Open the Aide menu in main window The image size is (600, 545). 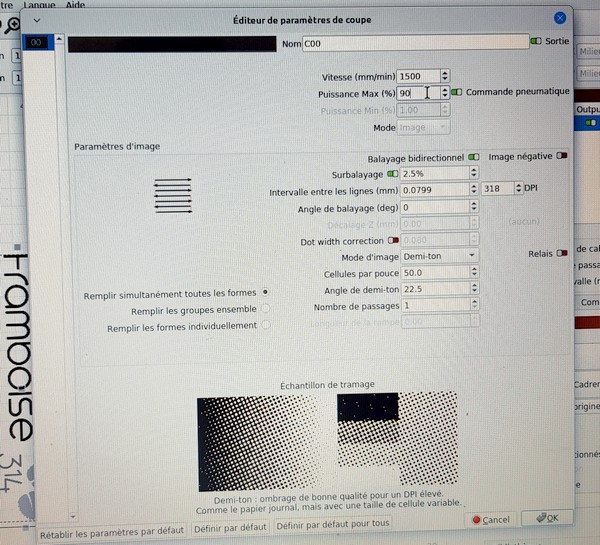75,5
